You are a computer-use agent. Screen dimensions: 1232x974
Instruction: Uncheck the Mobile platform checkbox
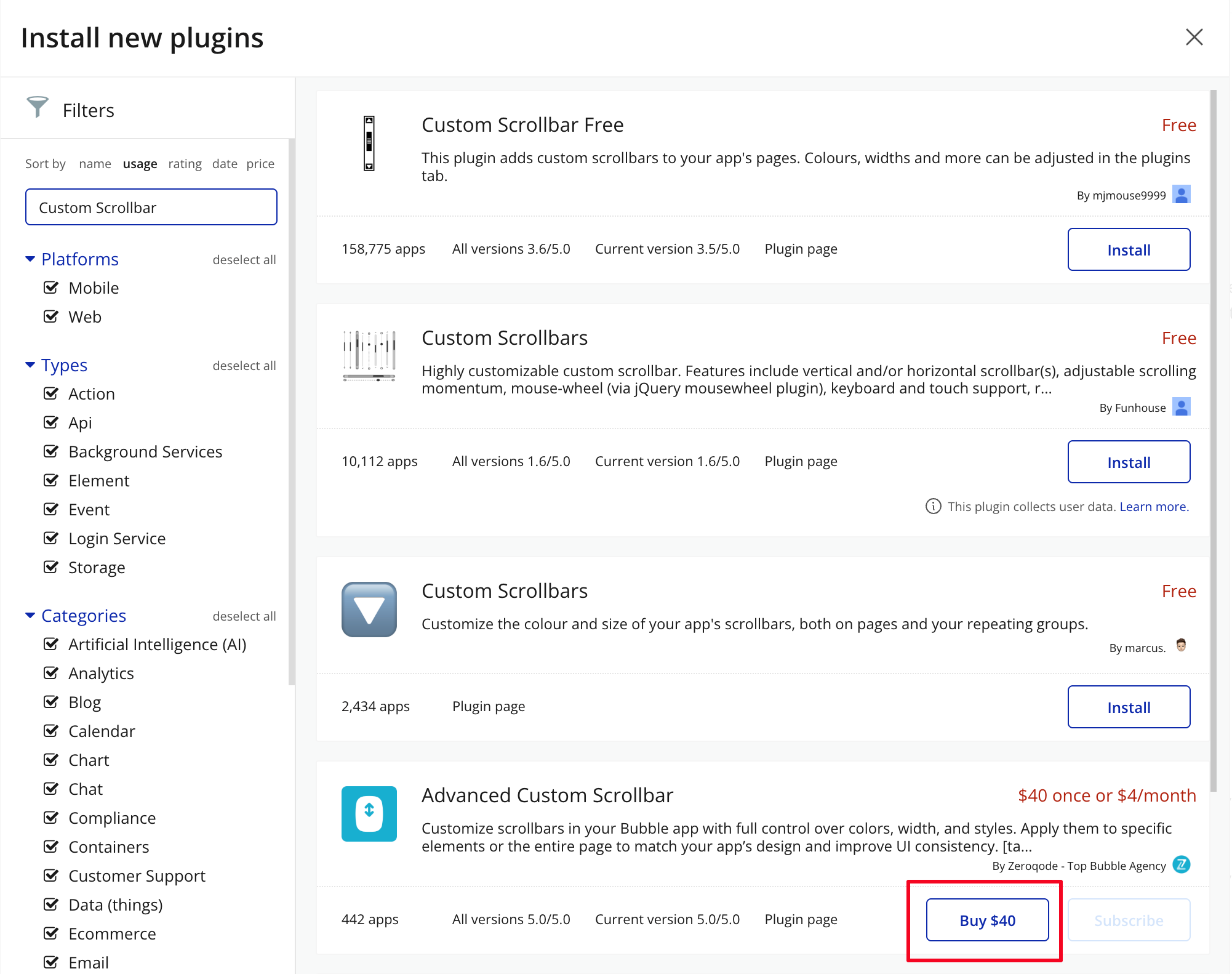pos(51,288)
